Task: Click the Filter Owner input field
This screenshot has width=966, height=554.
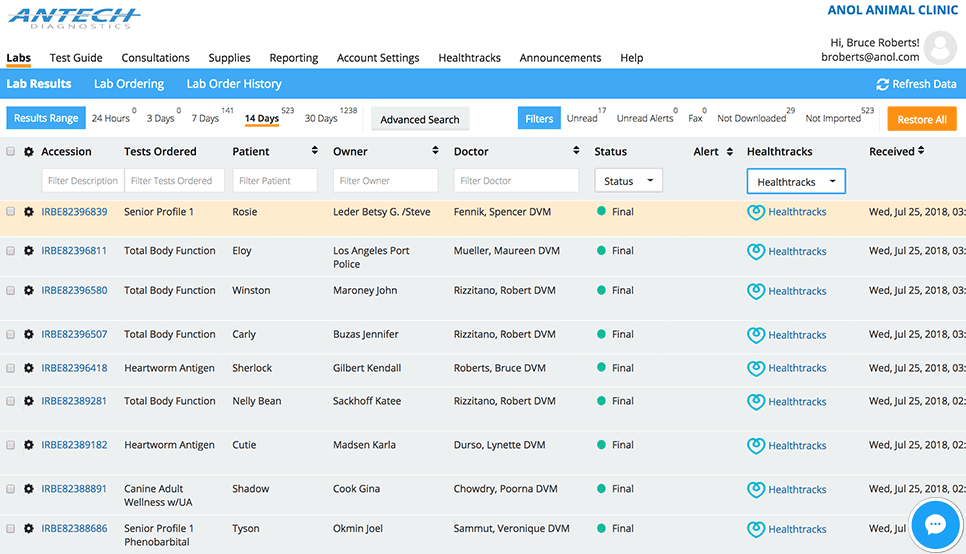Action: pyautogui.click(x=385, y=181)
